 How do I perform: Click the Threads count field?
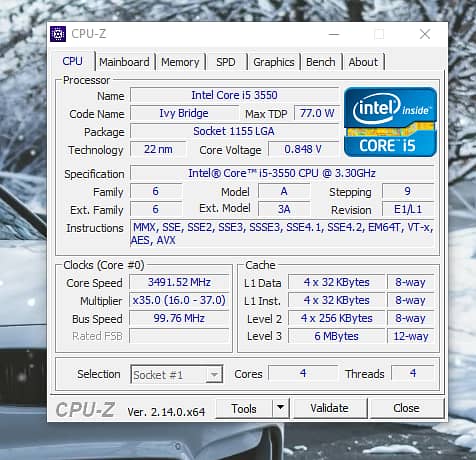(x=413, y=373)
